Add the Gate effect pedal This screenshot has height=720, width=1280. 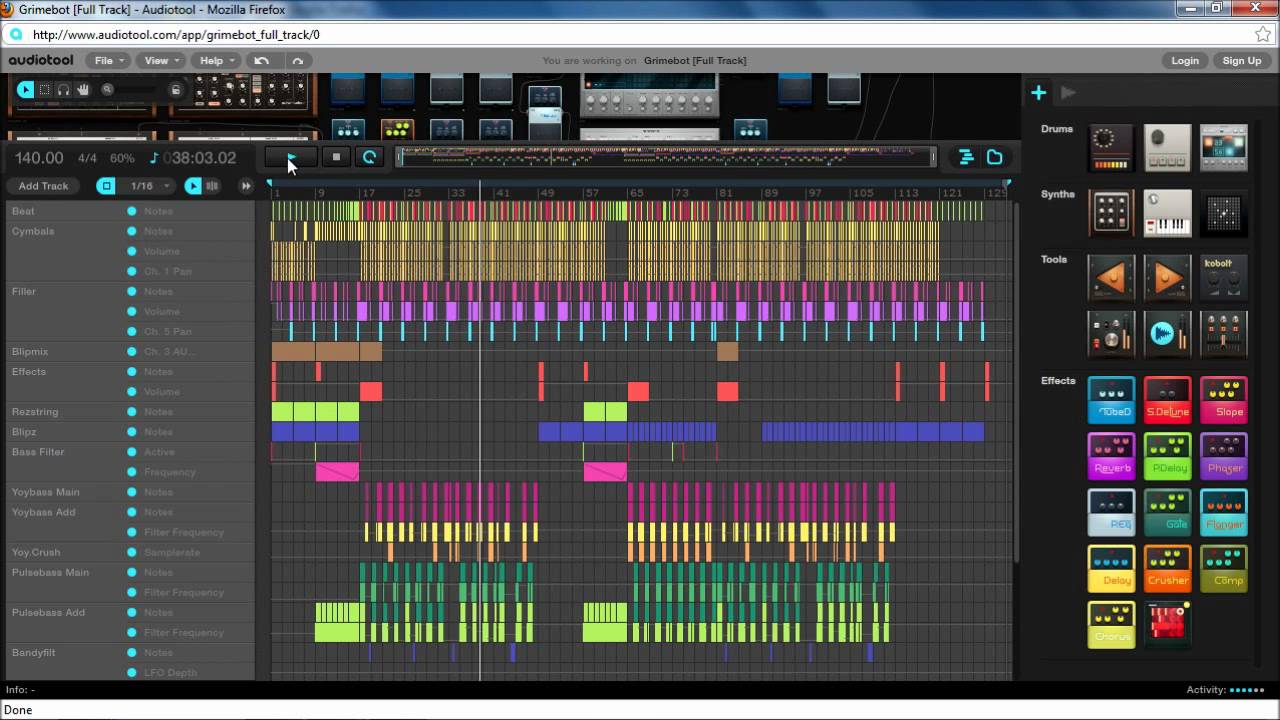tap(1167, 512)
